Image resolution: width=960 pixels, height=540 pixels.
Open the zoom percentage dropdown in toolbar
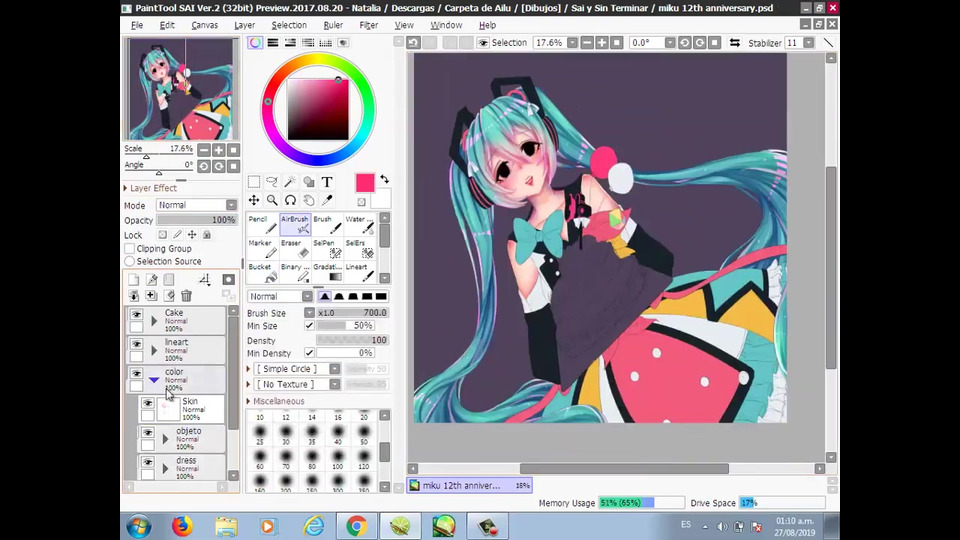tap(572, 43)
